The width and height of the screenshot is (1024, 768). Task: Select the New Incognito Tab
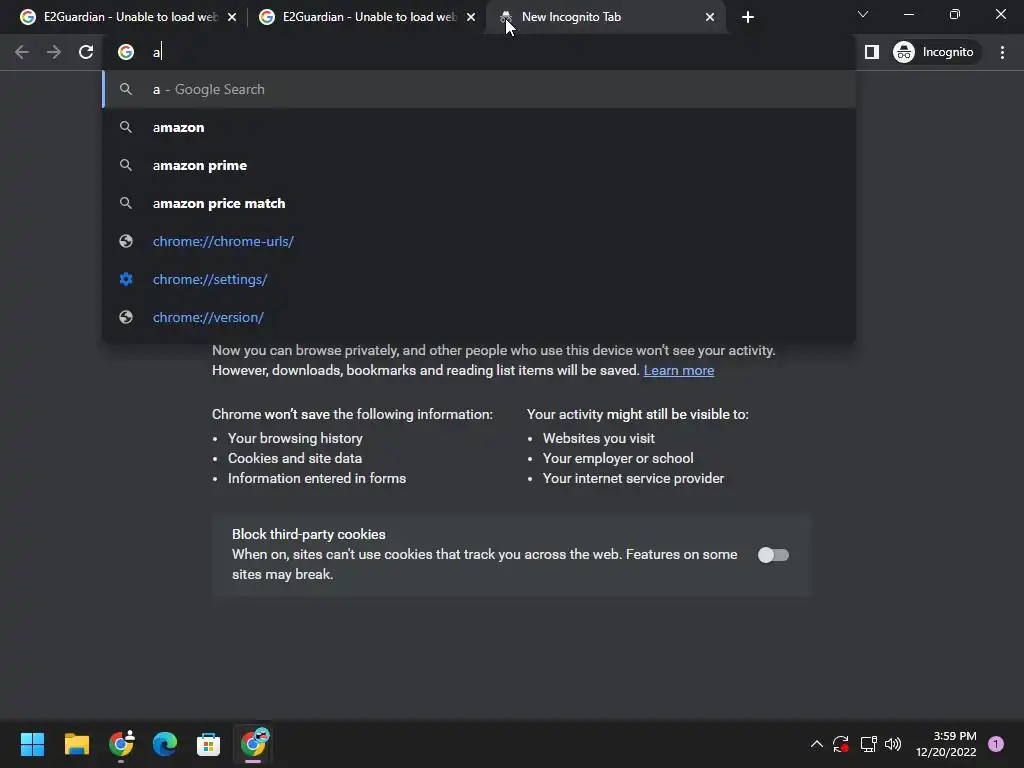(605, 17)
